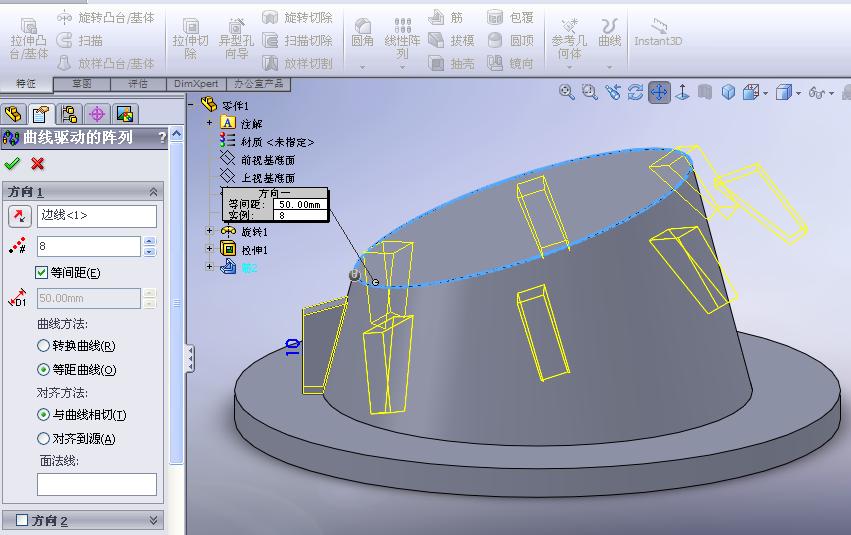Select the 扫描切除 swept cut tool
The image size is (851, 535).
[297, 40]
